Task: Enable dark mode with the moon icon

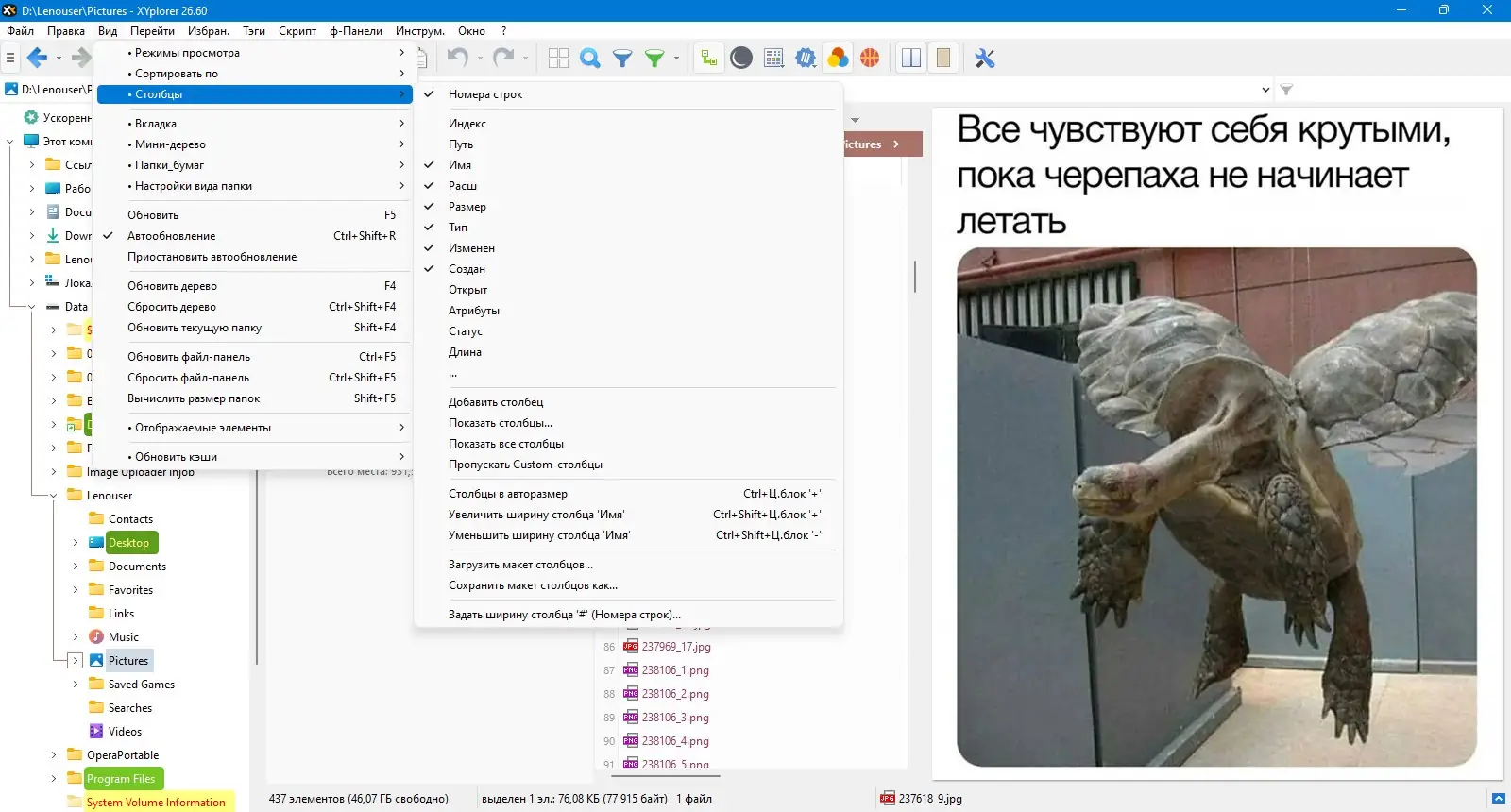Action: click(x=741, y=59)
